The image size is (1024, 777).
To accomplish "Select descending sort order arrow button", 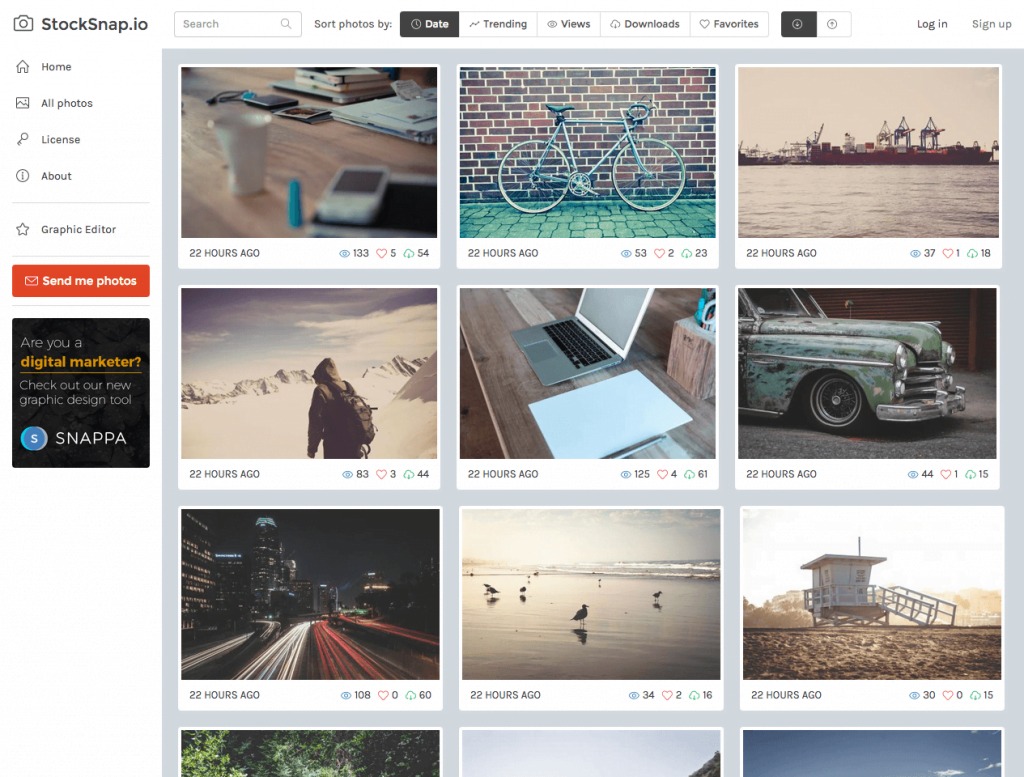I will click(798, 24).
